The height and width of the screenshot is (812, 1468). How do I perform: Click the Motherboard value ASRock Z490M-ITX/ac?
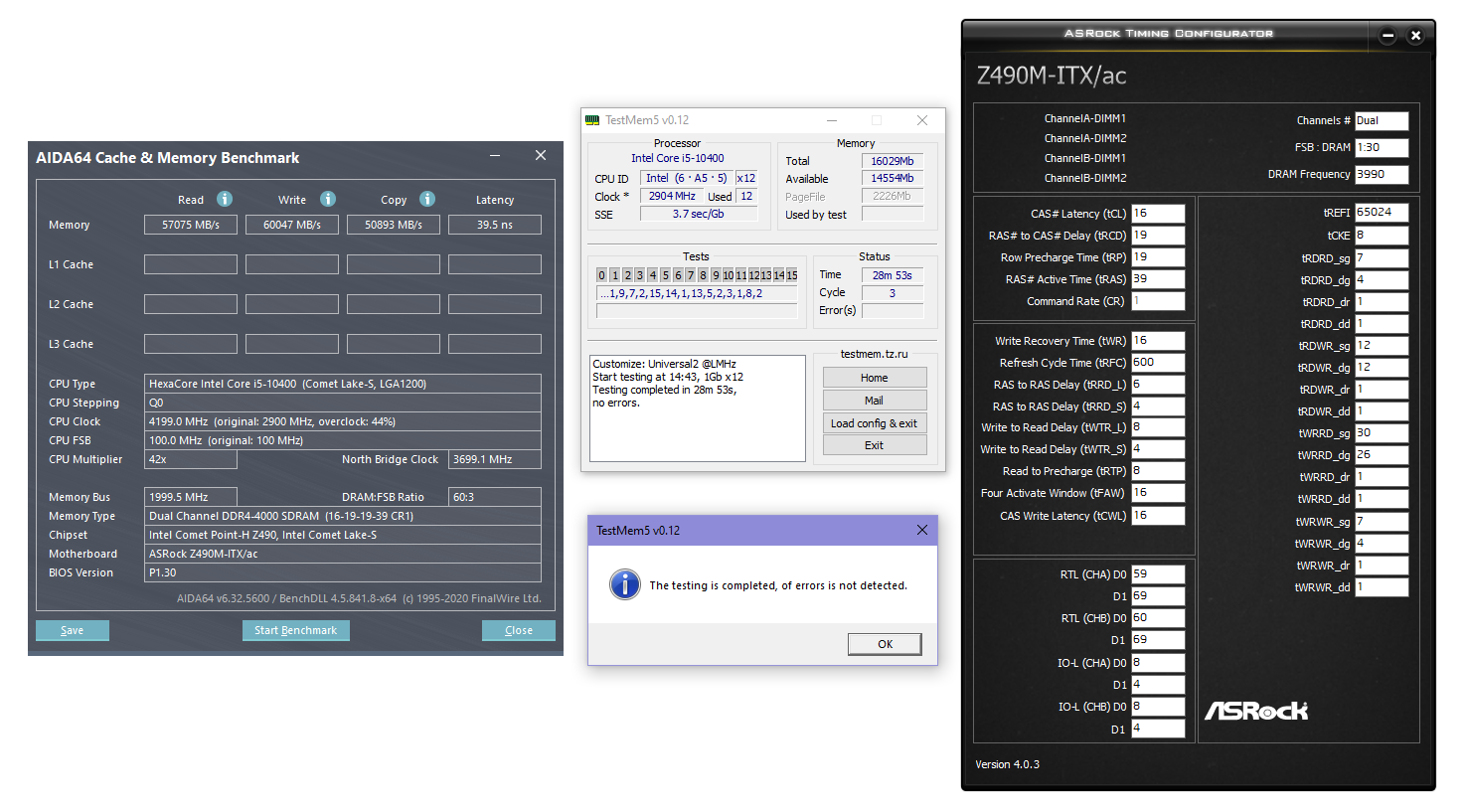tap(343, 554)
